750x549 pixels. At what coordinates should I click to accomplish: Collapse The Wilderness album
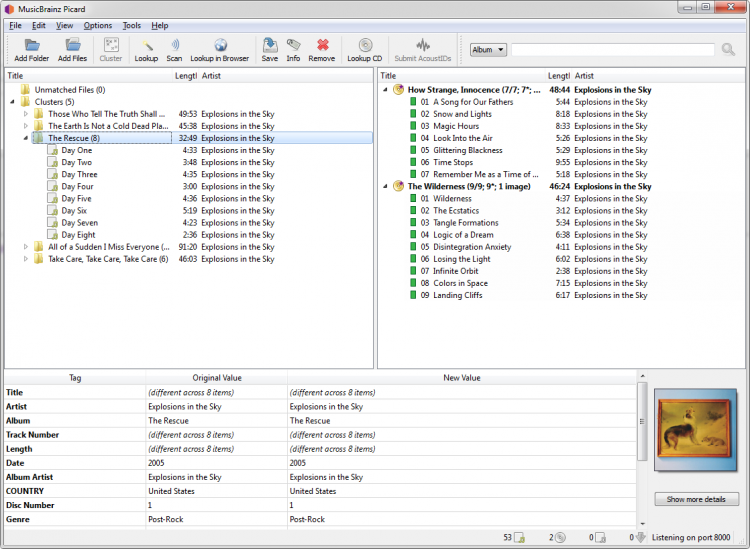coord(385,186)
